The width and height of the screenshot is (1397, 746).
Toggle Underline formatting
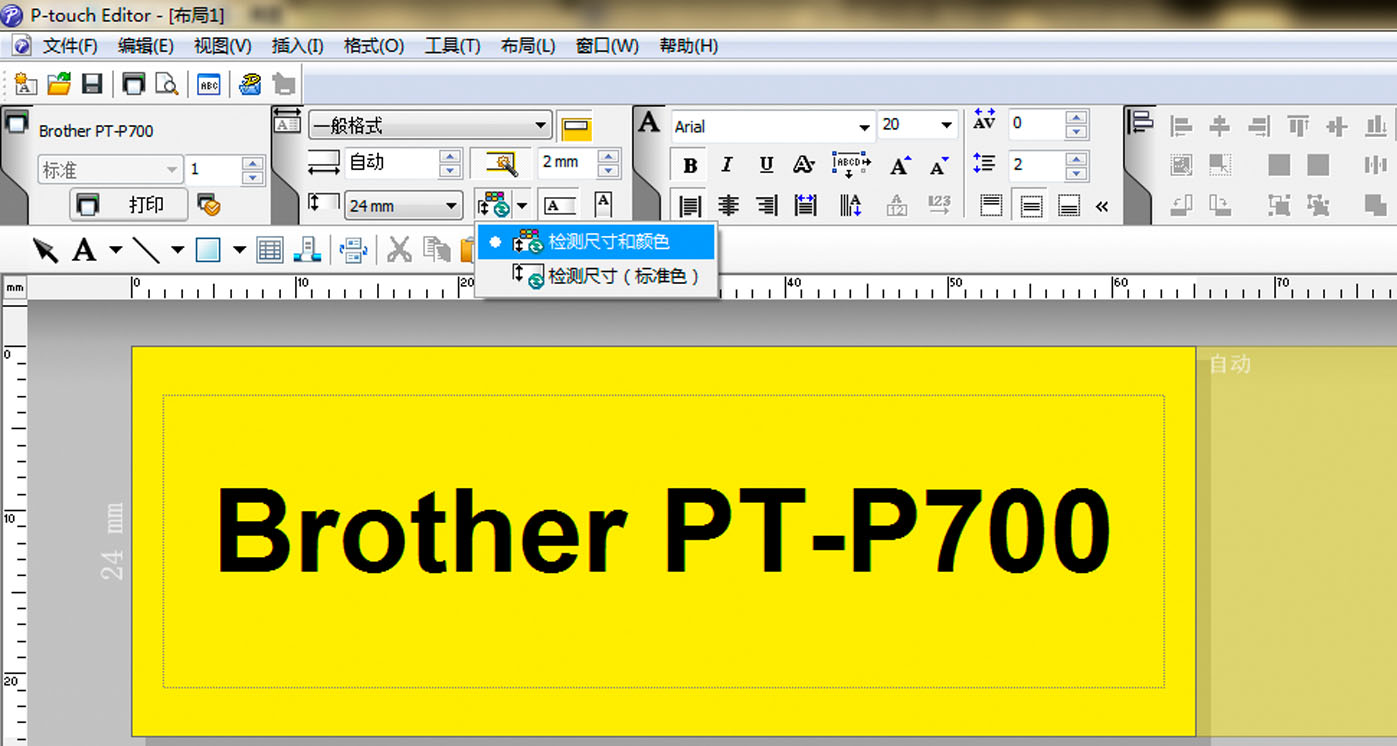pyautogui.click(x=766, y=165)
